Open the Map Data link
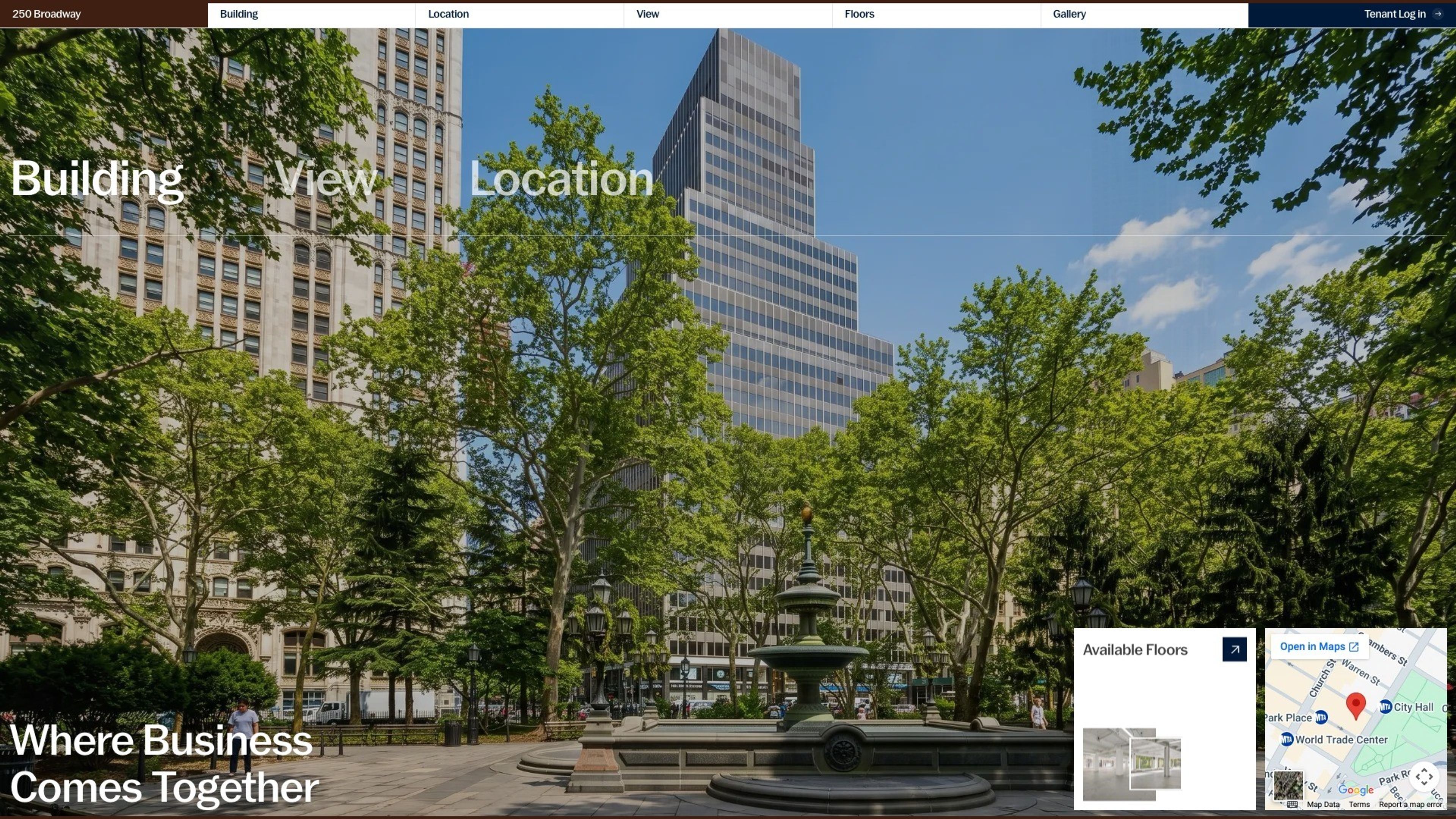 [1323, 805]
